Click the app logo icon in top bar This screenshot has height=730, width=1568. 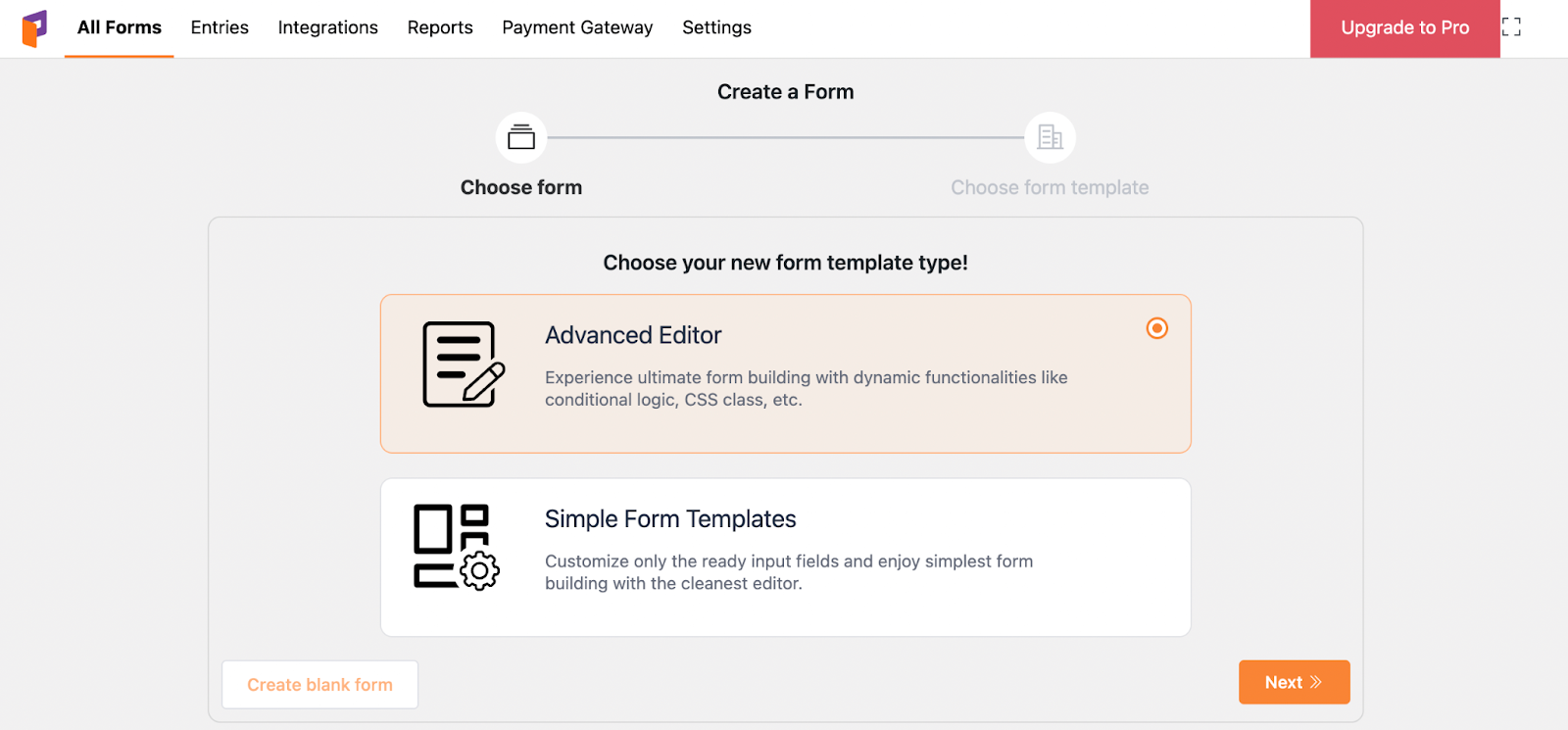(34, 28)
